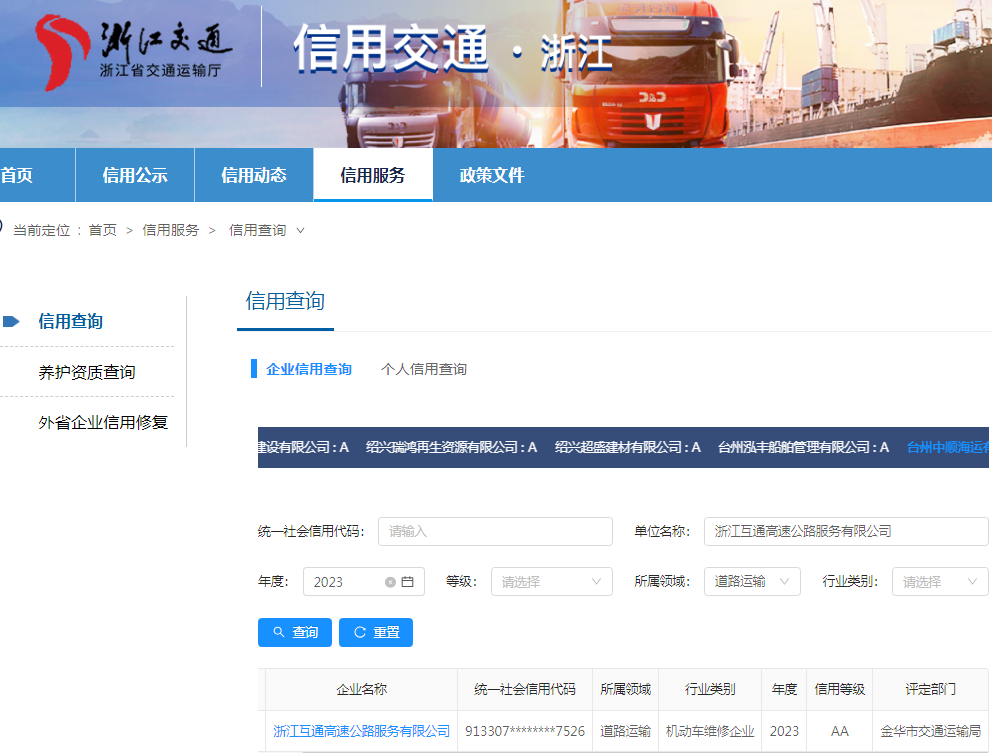Expand the 行业类别 dropdown

pos(939,581)
